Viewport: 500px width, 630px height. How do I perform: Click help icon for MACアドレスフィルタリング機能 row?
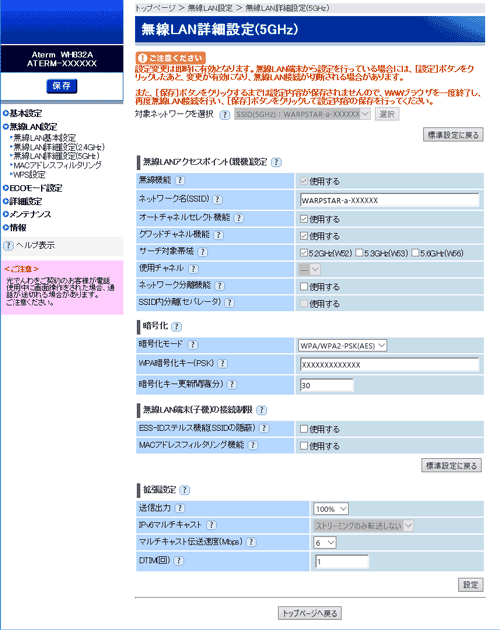pyautogui.click(x=253, y=445)
